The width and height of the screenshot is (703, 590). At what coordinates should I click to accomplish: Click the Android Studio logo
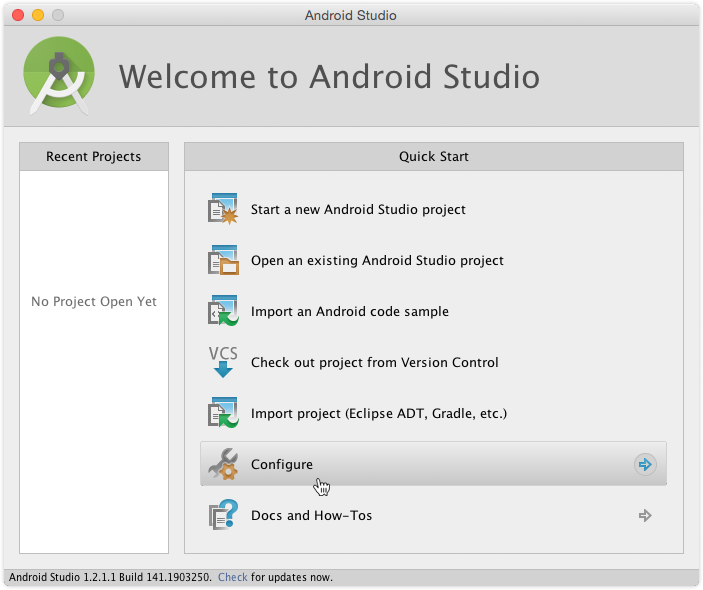[59, 75]
